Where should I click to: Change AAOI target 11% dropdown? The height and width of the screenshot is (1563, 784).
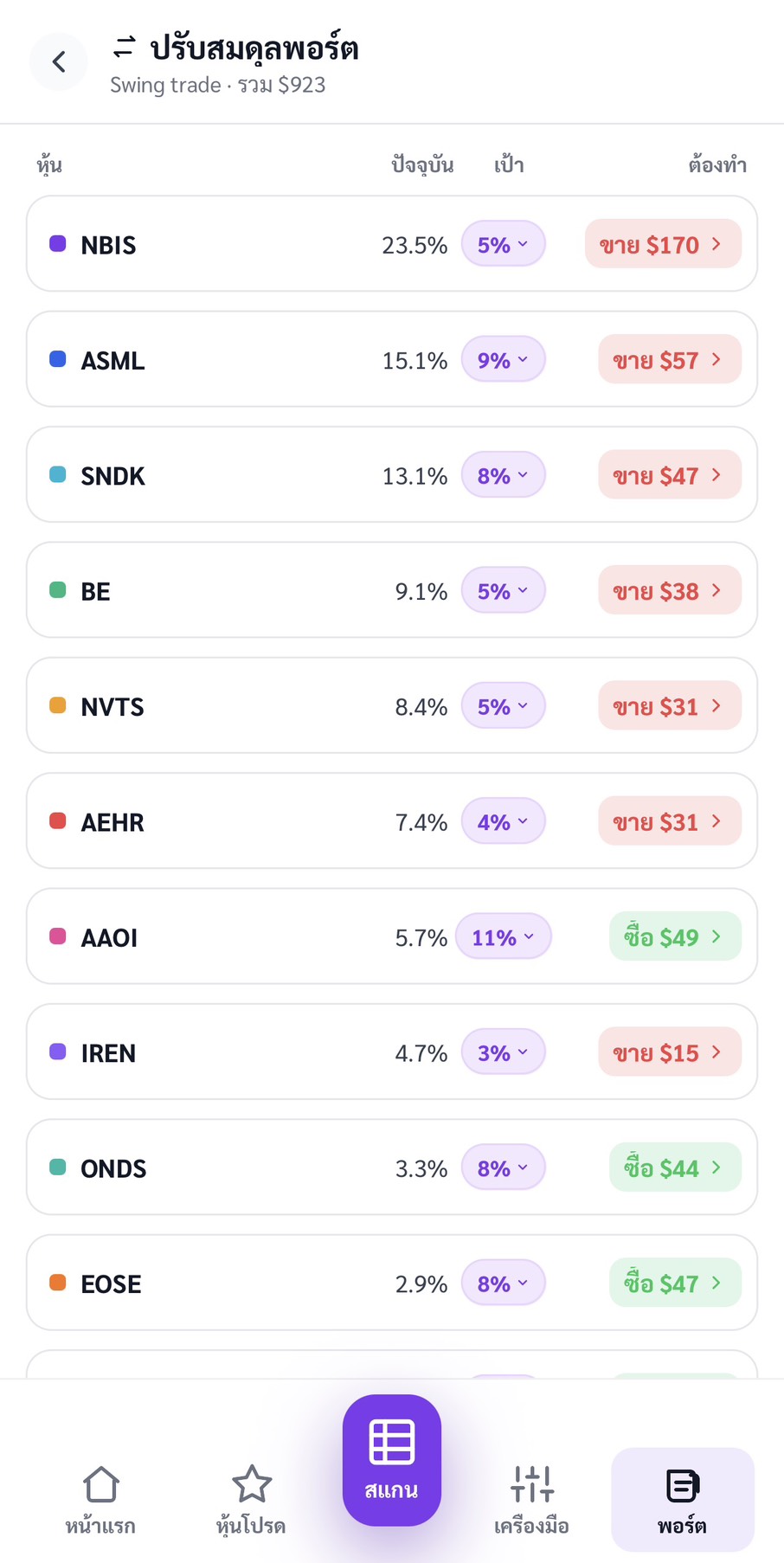coord(503,936)
